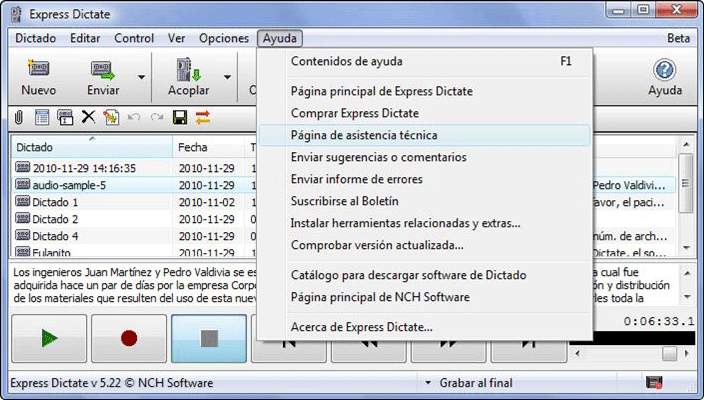The image size is (704, 400).
Task: Click the black X delete icon
Action: pyautogui.click(x=88, y=118)
